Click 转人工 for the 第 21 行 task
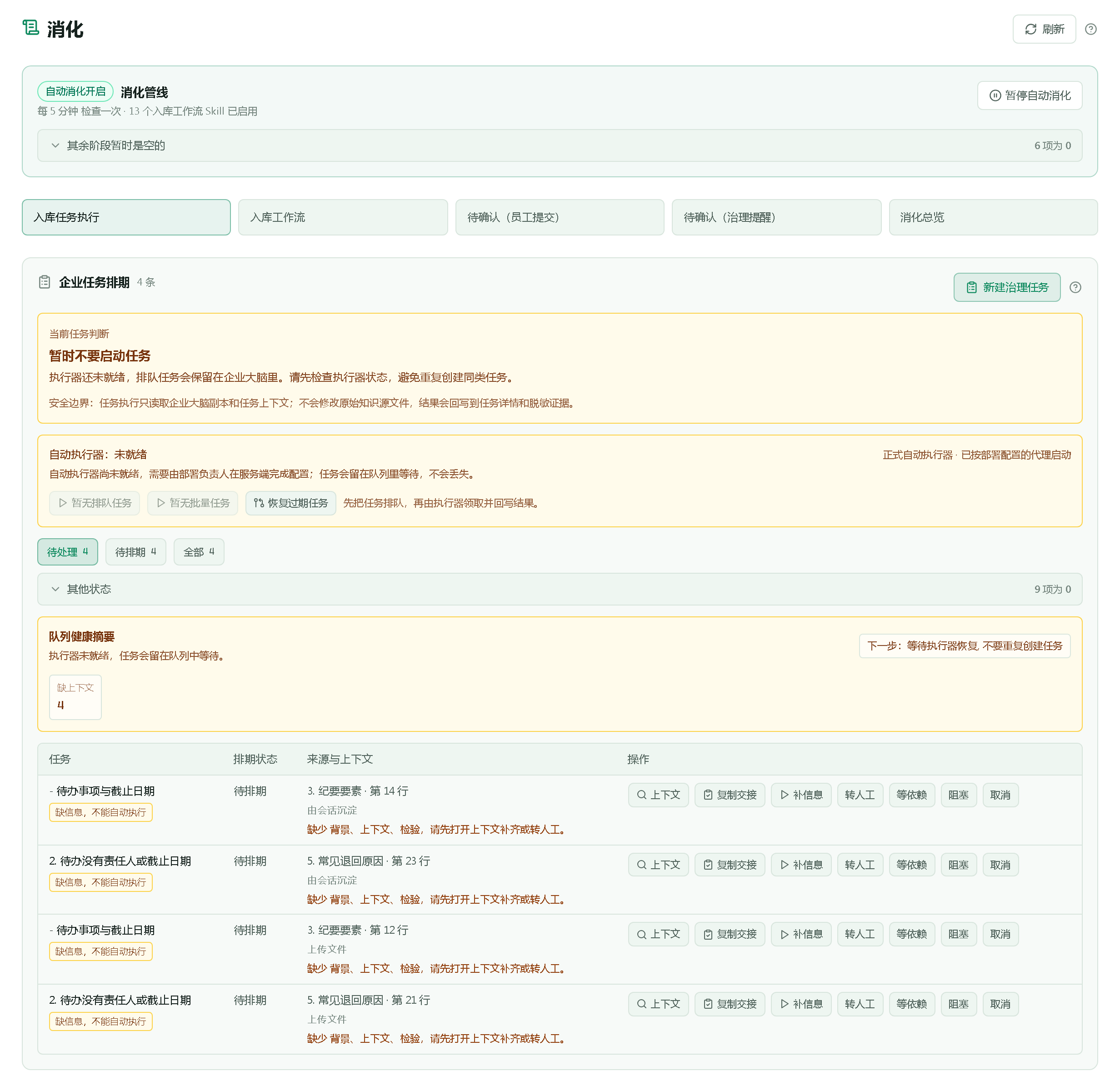The height and width of the screenshot is (1081, 1120). pos(860,1004)
